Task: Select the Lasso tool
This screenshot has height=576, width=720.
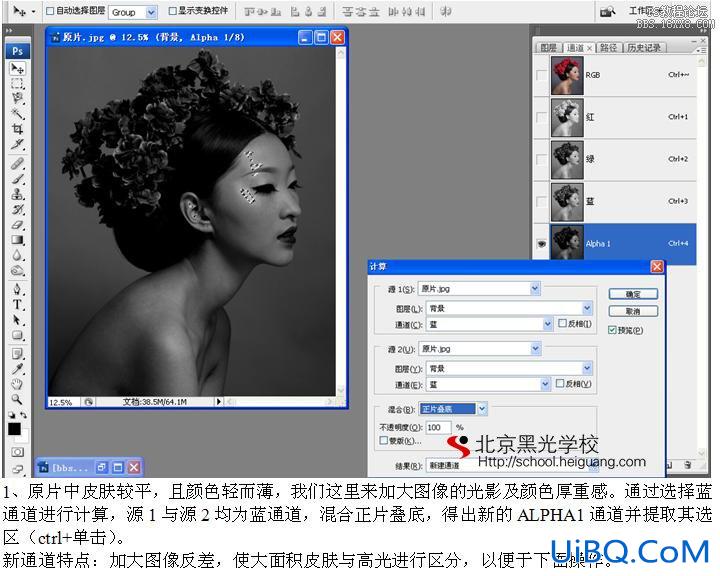Action: pos(17,98)
